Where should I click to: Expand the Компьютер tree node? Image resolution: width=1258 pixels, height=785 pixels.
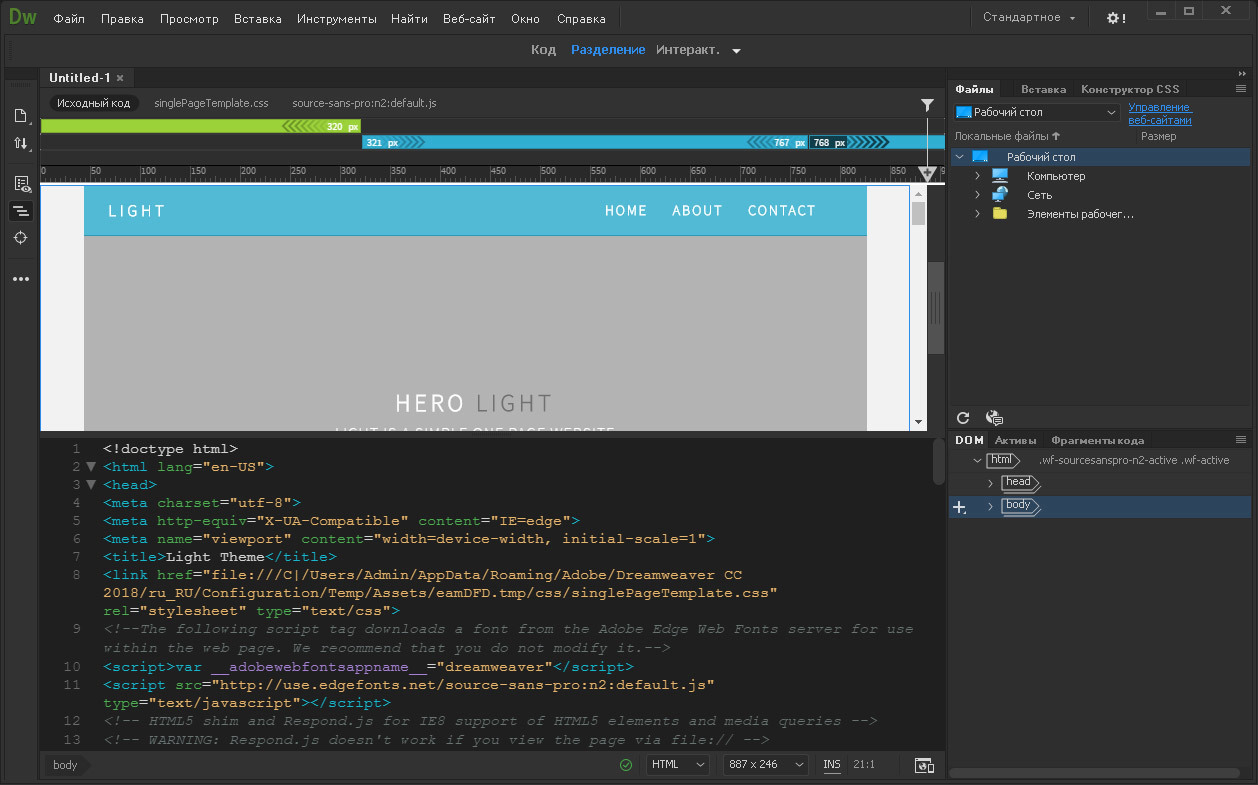pos(979,176)
